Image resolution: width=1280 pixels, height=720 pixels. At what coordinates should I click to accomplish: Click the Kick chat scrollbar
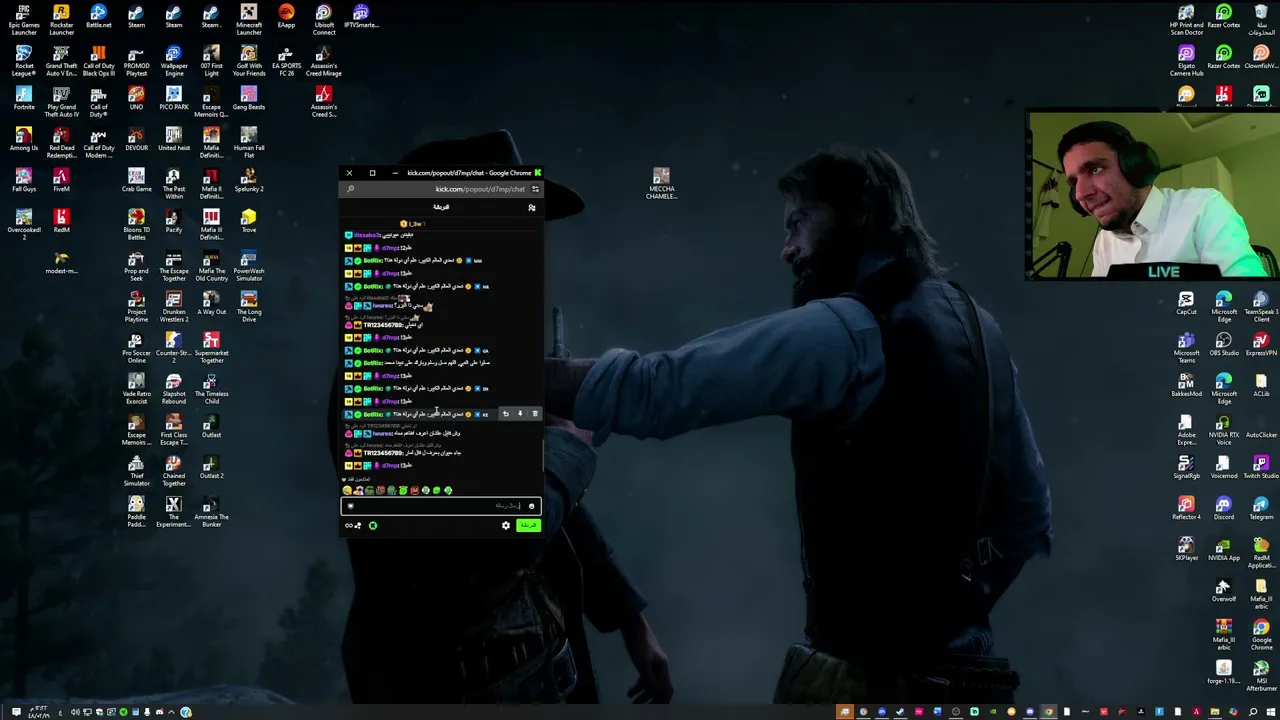(543, 455)
